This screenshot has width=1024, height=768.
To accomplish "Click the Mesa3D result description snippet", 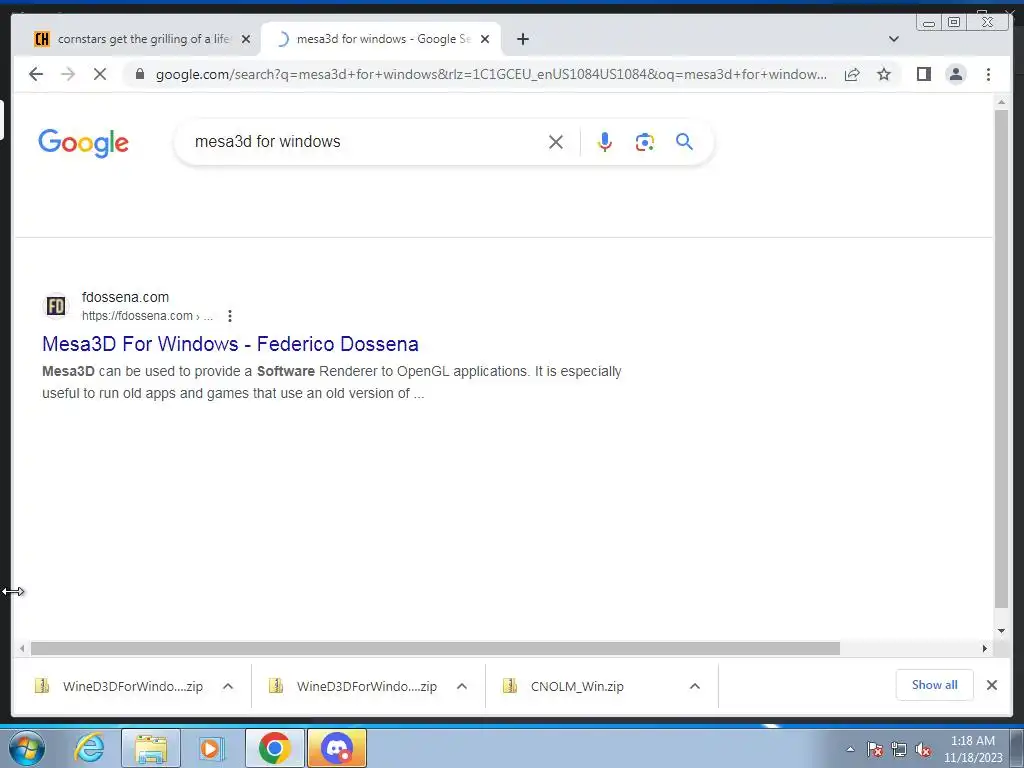I will (x=332, y=382).
